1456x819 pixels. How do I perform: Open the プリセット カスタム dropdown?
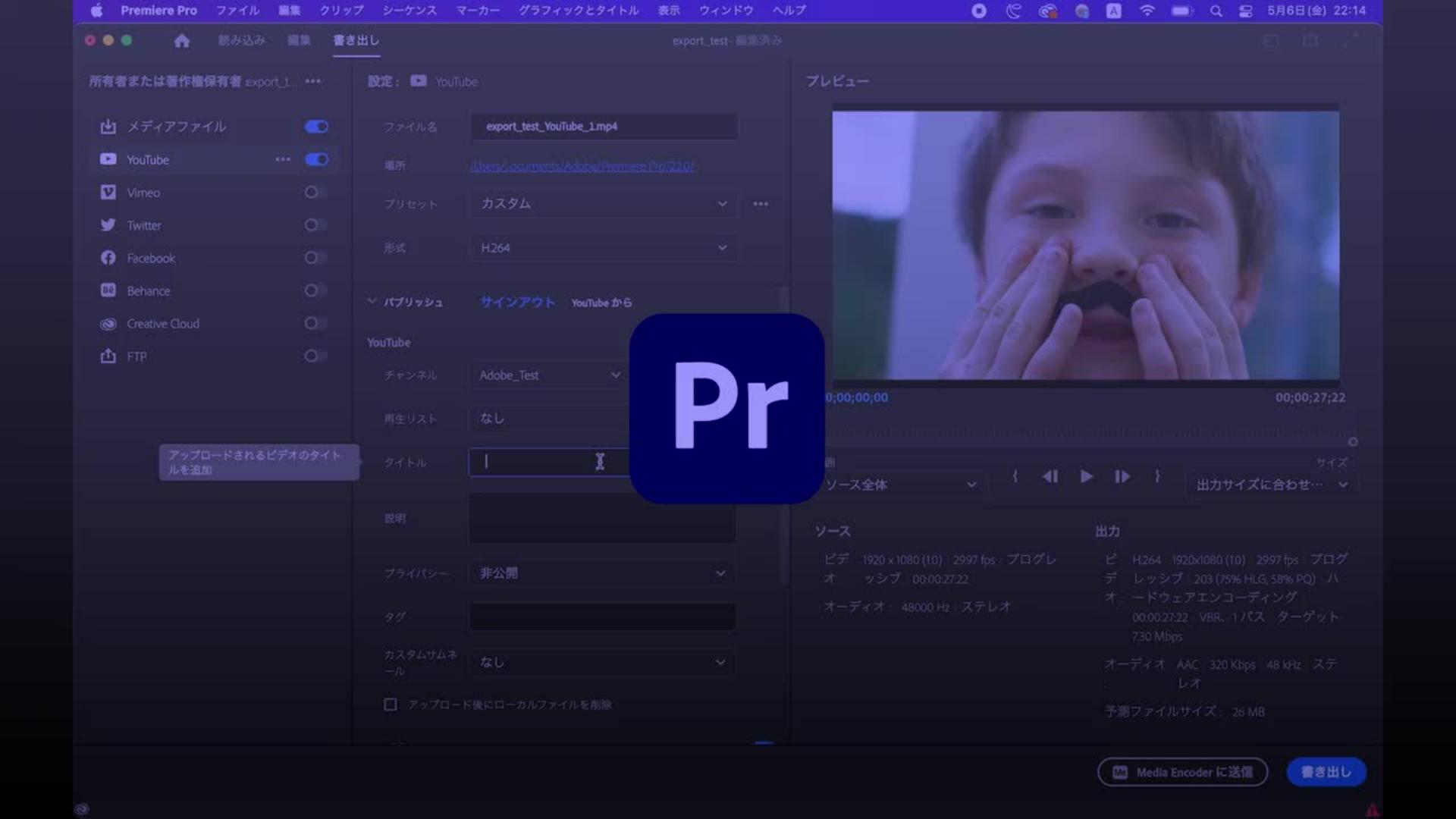tap(603, 204)
